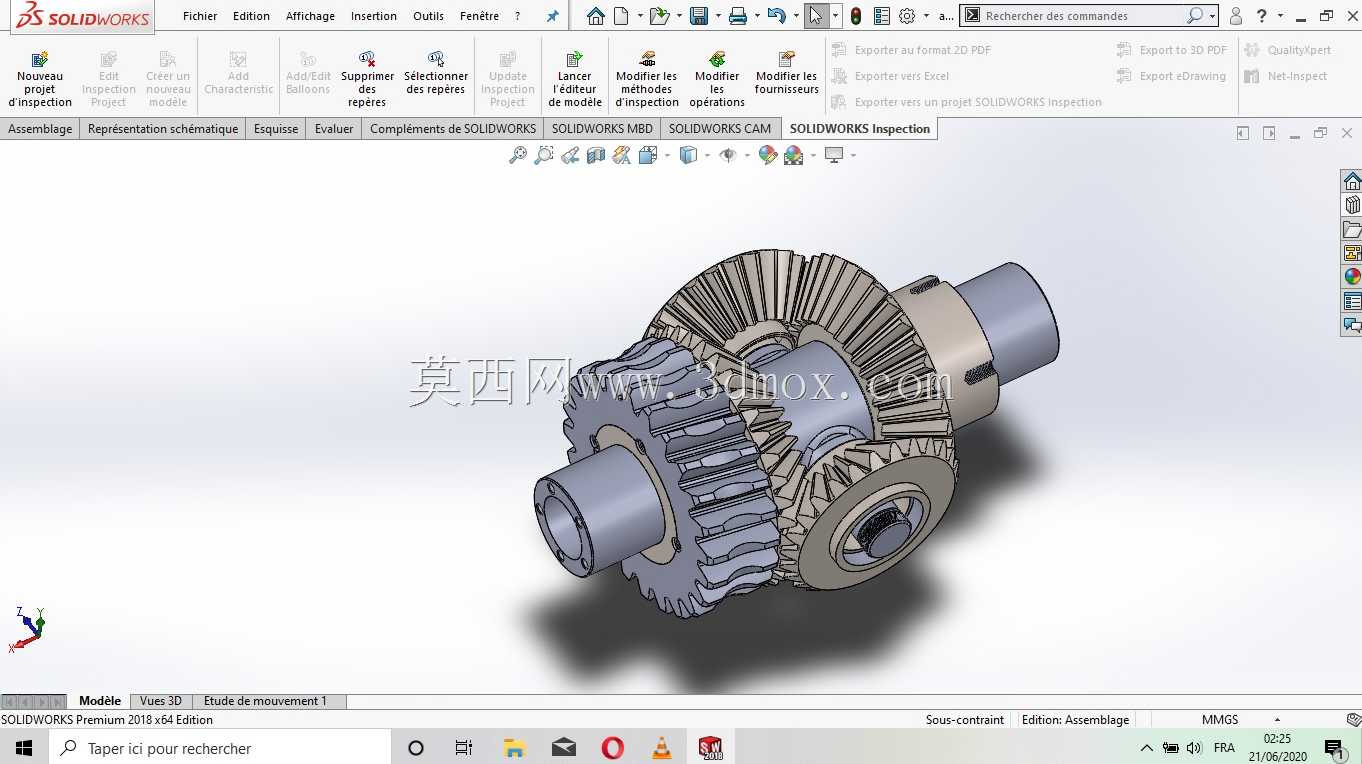The width and height of the screenshot is (1362, 764).
Task: Expand the Open file dropdown arrow
Action: 679,16
